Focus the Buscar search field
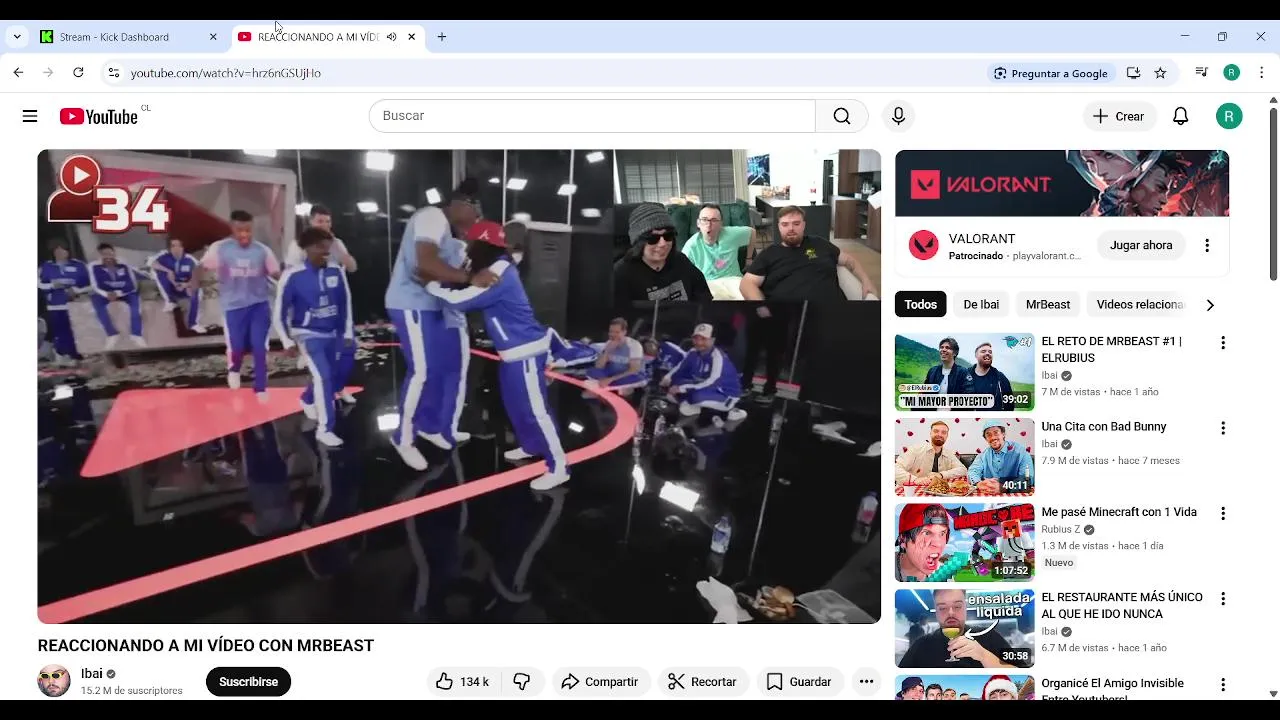 click(x=592, y=116)
